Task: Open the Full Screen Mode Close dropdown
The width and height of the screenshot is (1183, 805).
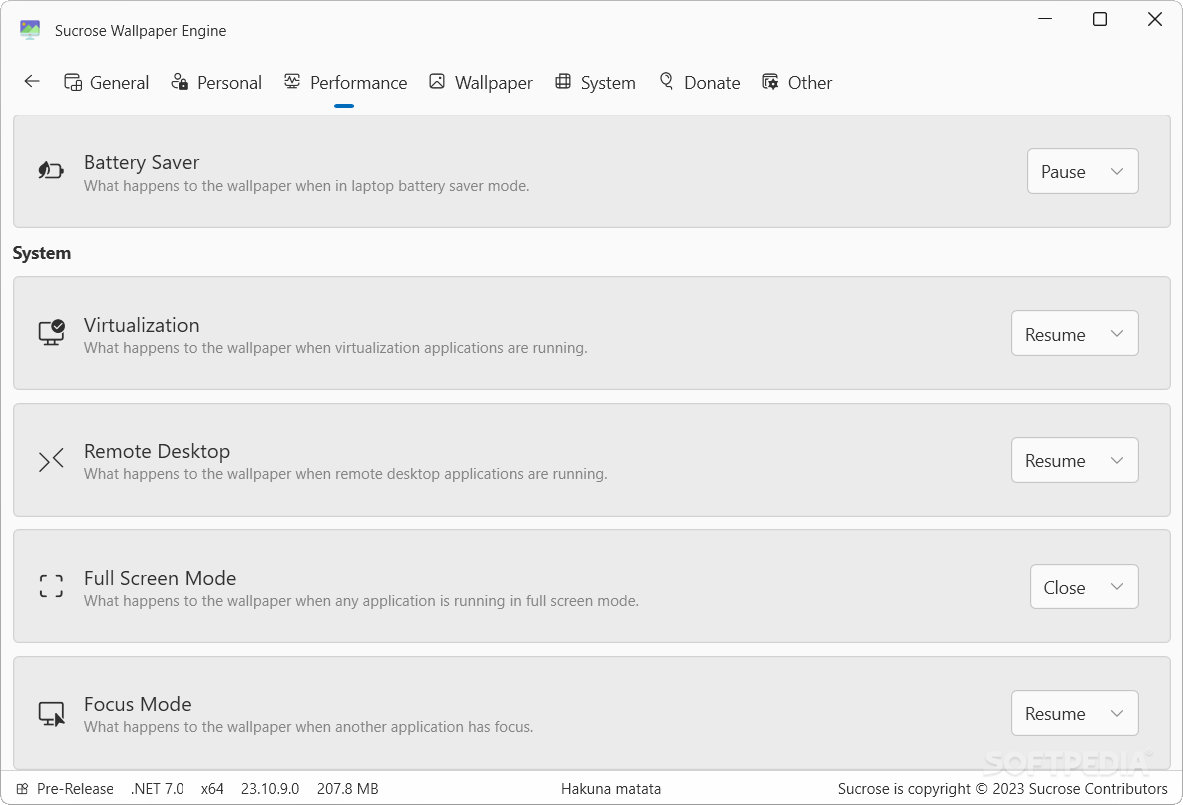Action: pos(1084,587)
